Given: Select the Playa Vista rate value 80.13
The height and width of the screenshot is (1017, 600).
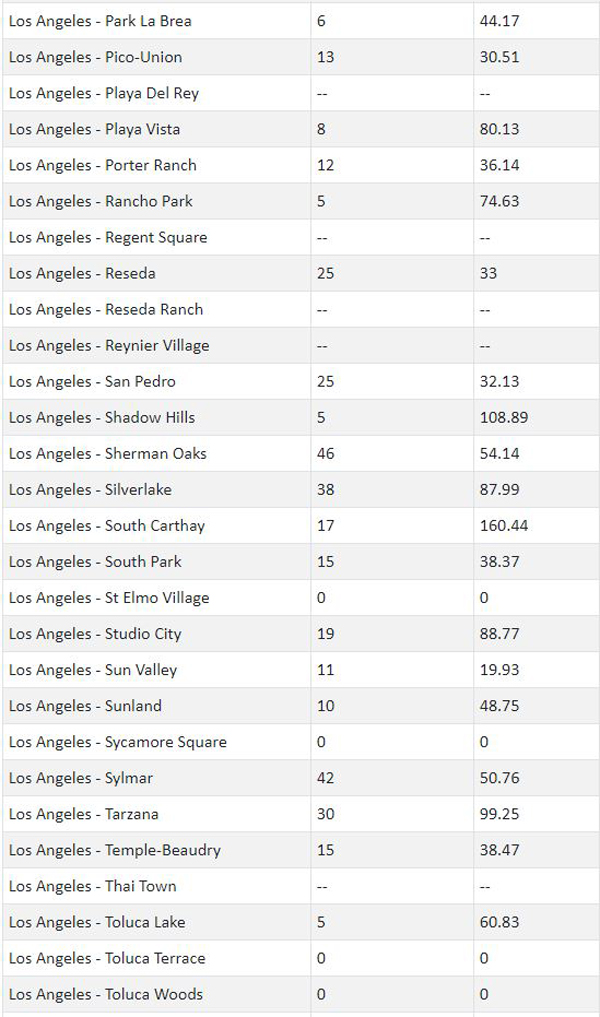Looking at the screenshot, I should pyautogui.click(x=499, y=129).
